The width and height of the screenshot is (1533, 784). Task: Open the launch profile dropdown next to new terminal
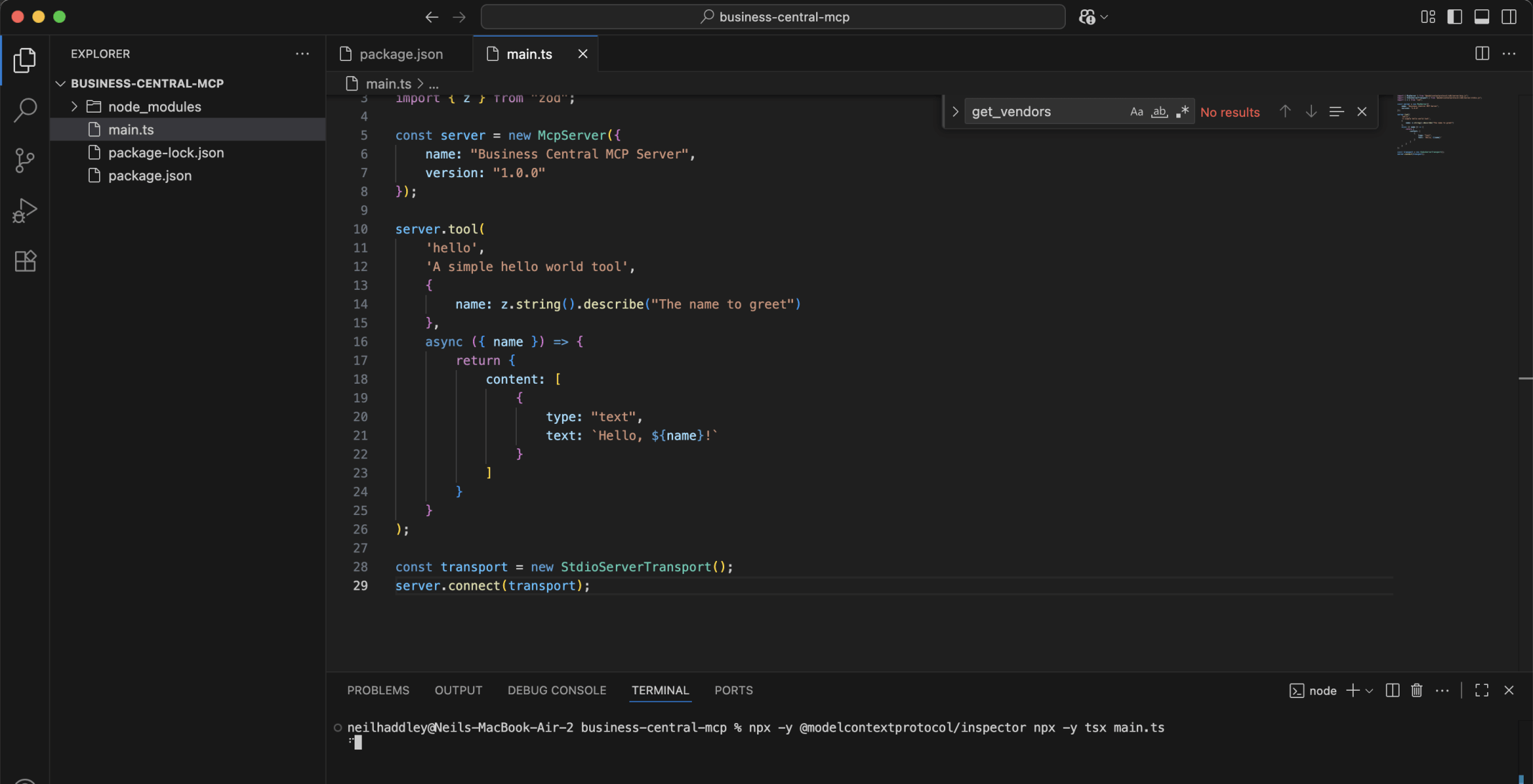point(1370,690)
